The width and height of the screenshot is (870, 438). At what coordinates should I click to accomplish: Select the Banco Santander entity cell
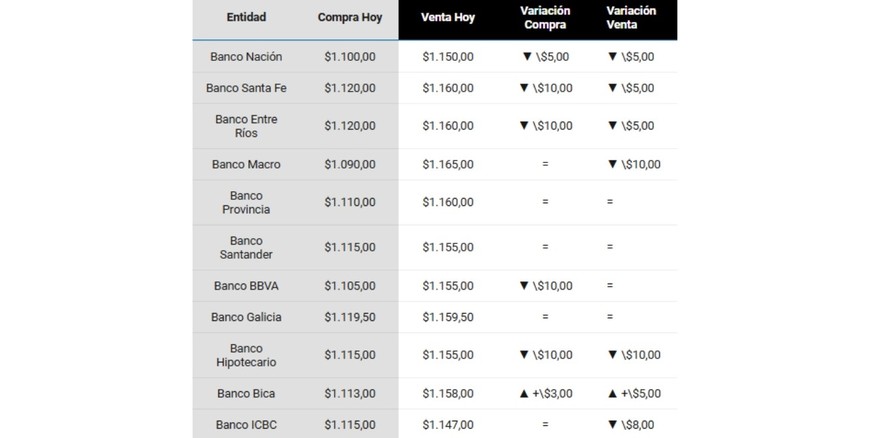tap(246, 248)
